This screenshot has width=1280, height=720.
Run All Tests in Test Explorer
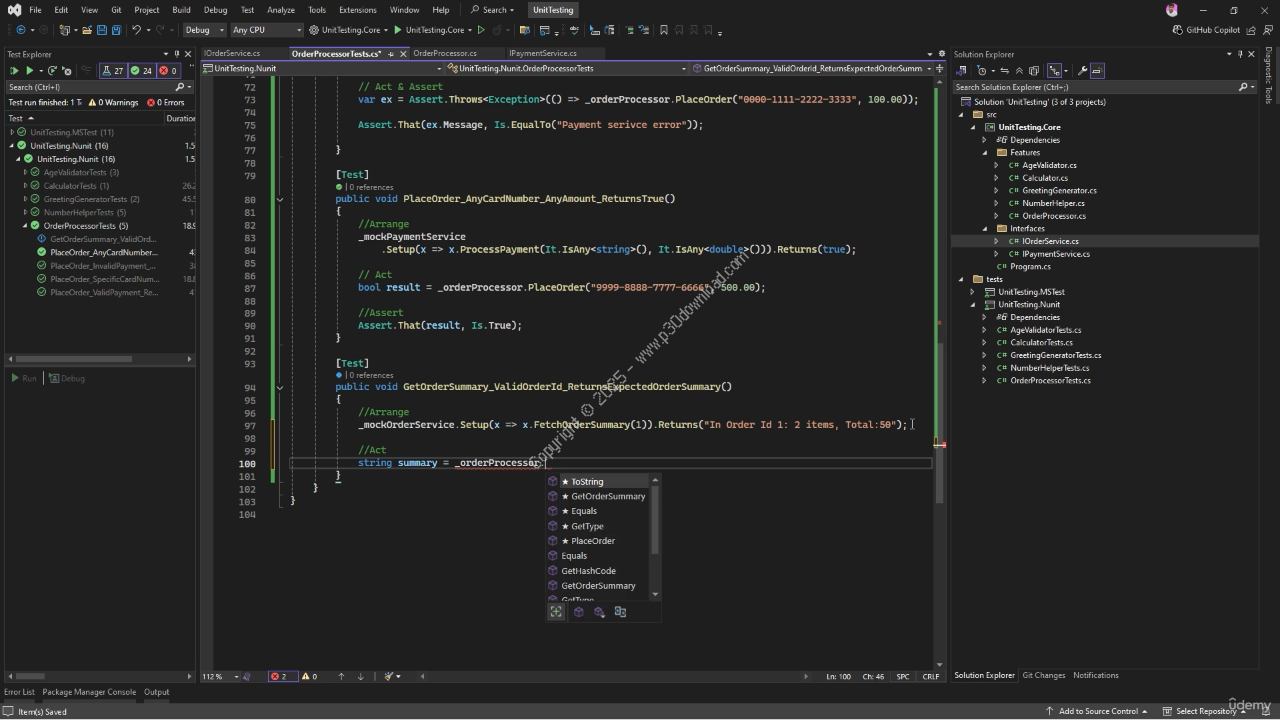click(14, 71)
